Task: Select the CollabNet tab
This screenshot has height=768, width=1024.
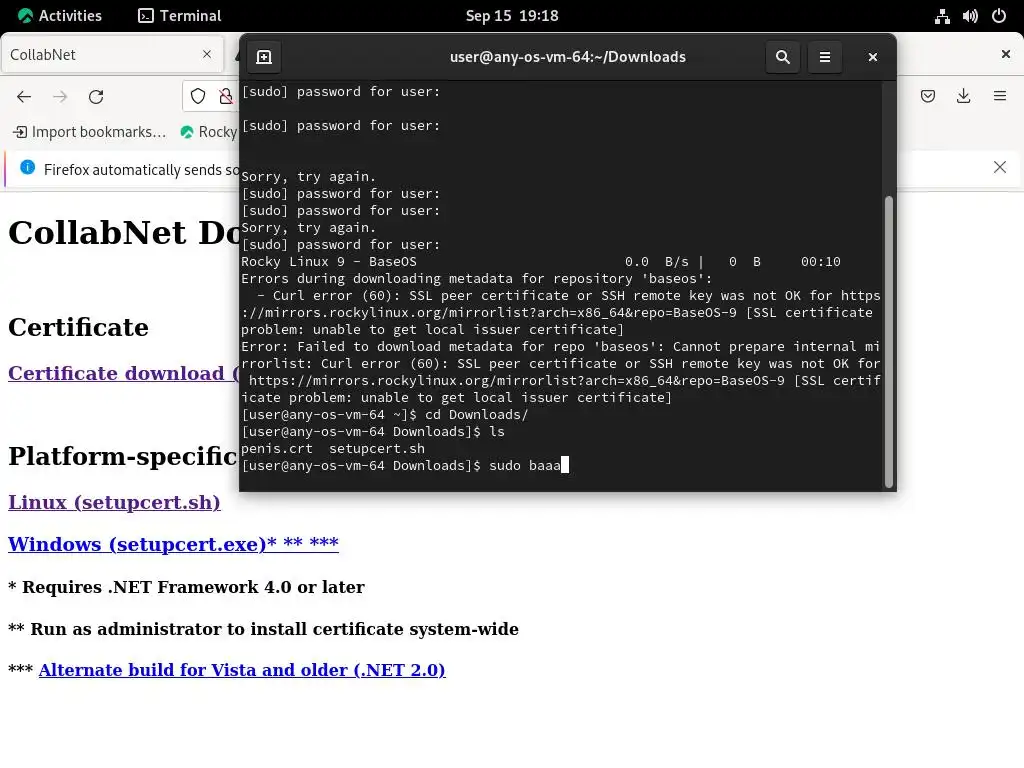Action: coord(112,54)
